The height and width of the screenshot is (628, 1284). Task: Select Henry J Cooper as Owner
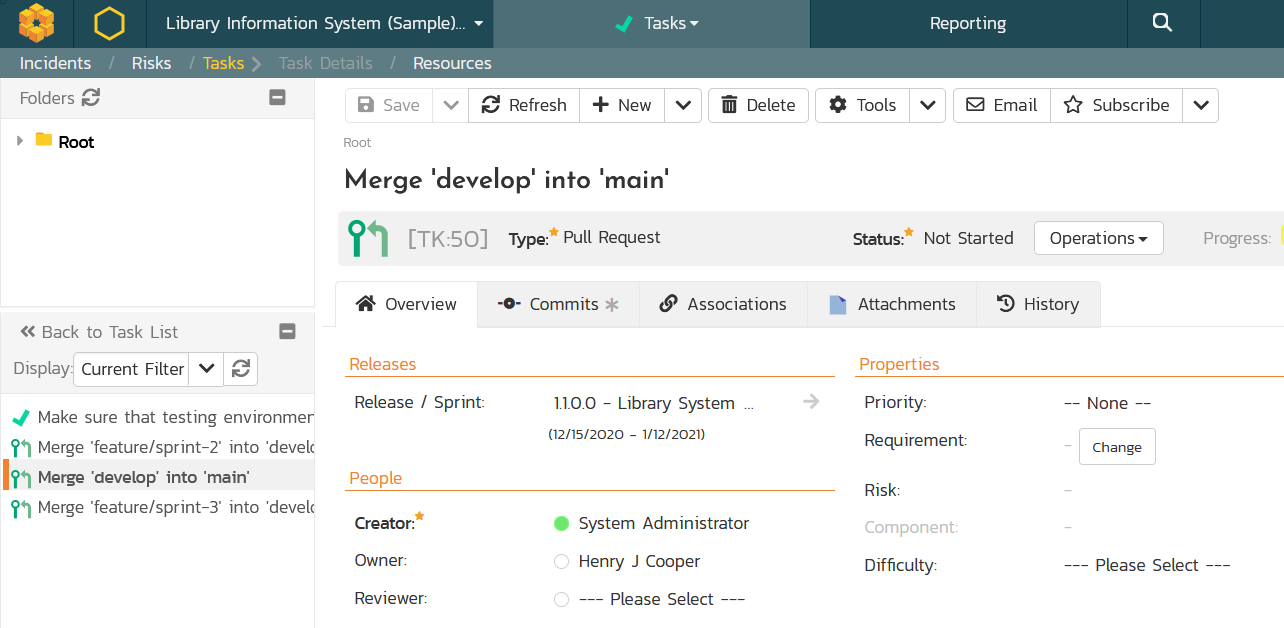(561, 561)
